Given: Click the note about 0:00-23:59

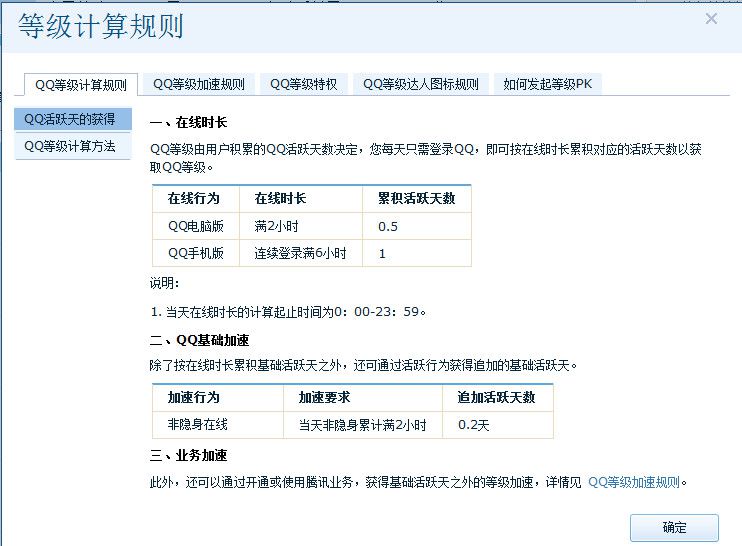Looking at the screenshot, I should [288, 312].
